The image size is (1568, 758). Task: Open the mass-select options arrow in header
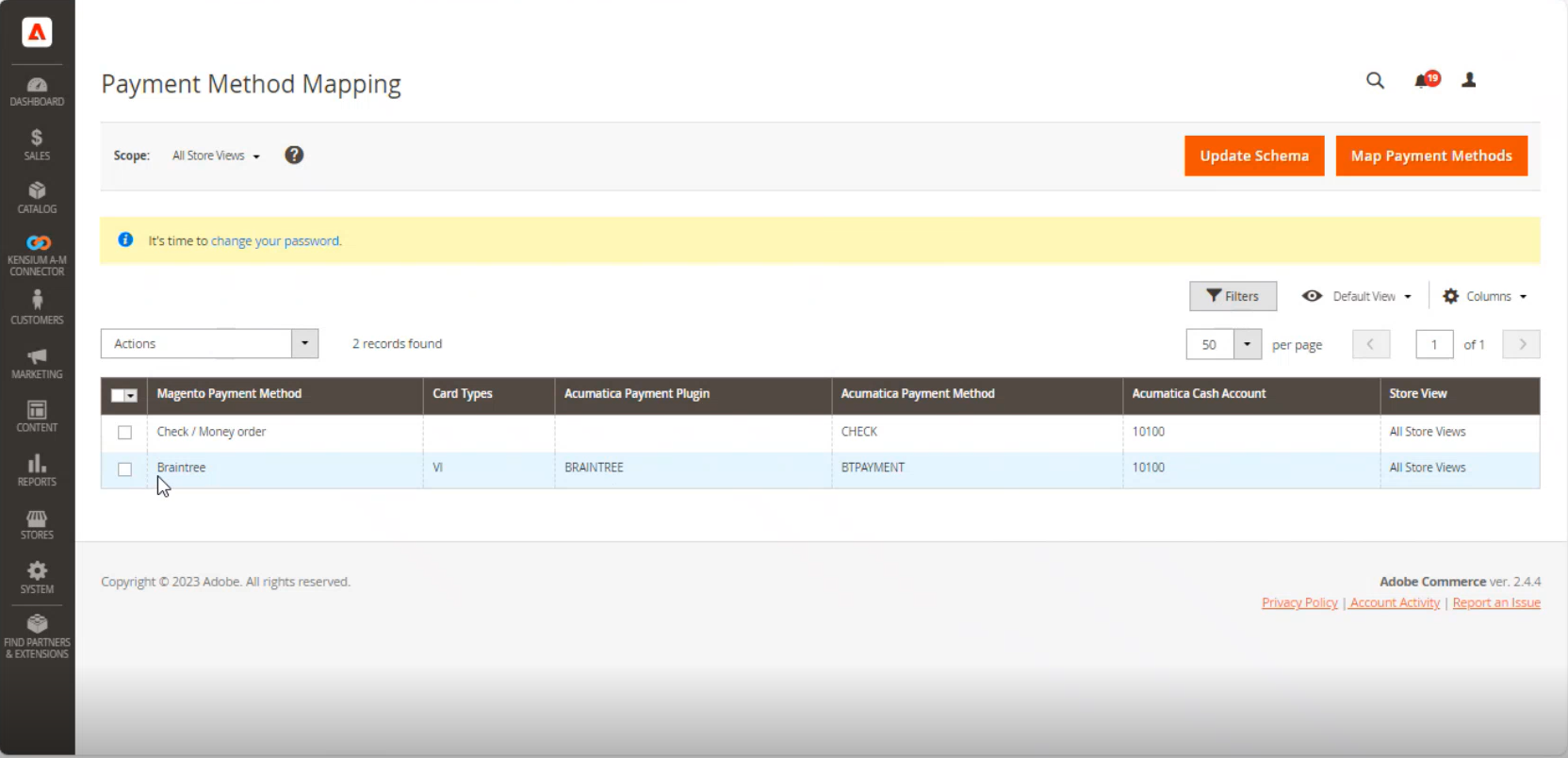click(131, 395)
